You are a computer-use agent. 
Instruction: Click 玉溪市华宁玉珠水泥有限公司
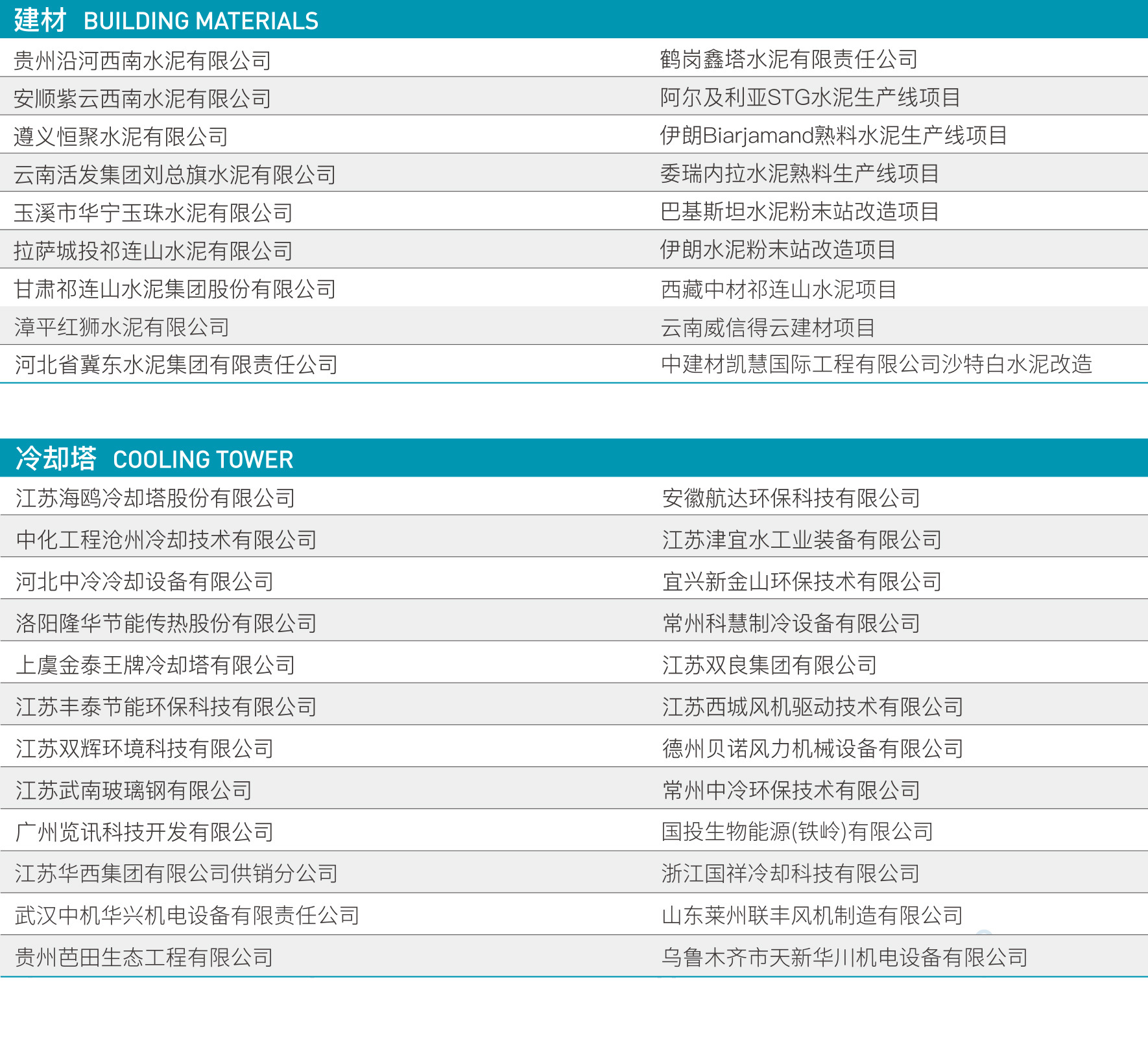point(153,213)
